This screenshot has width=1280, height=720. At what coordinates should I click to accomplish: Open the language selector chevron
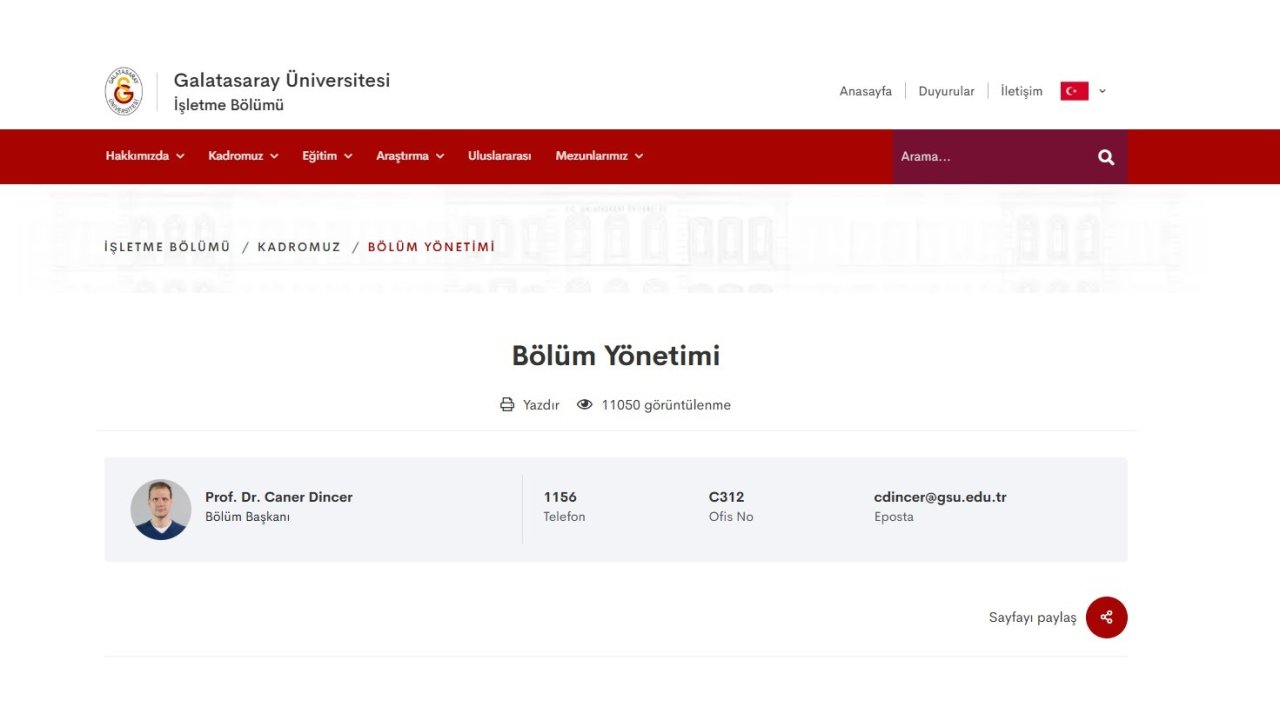pyautogui.click(x=1102, y=91)
